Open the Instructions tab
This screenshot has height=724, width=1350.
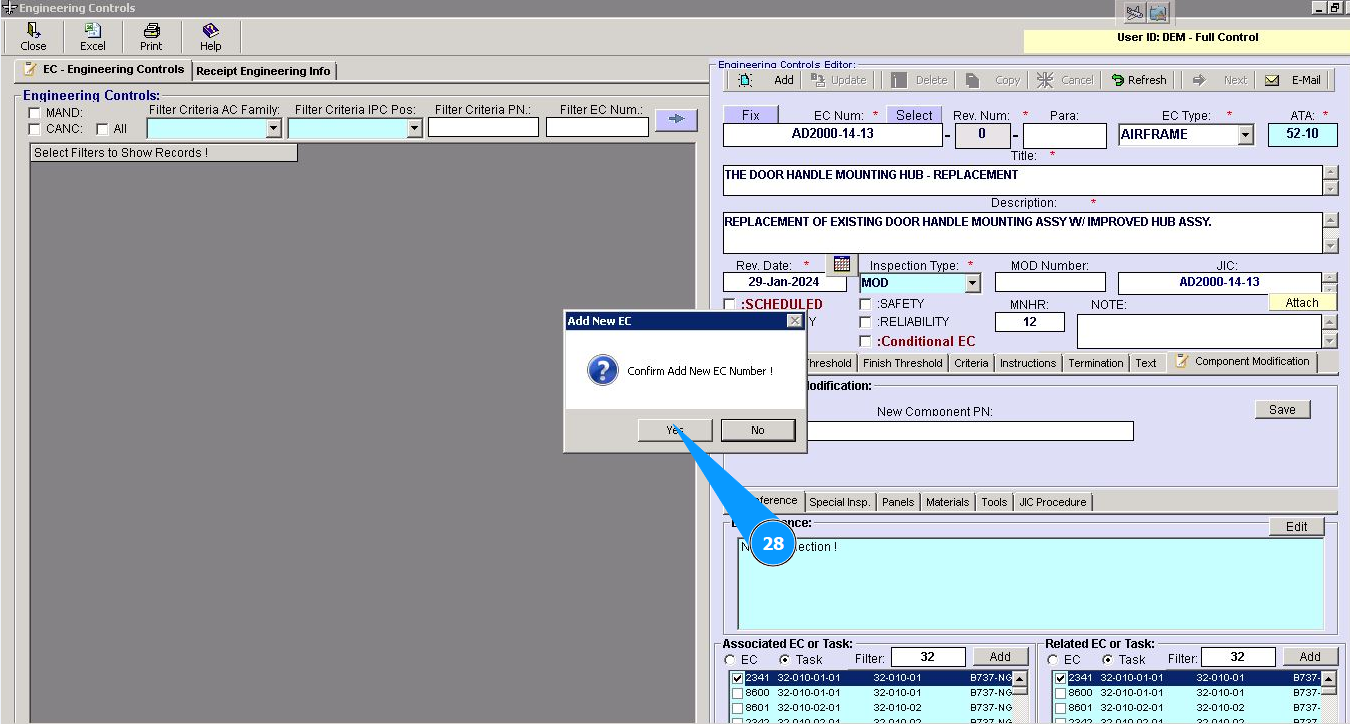pos(1028,363)
